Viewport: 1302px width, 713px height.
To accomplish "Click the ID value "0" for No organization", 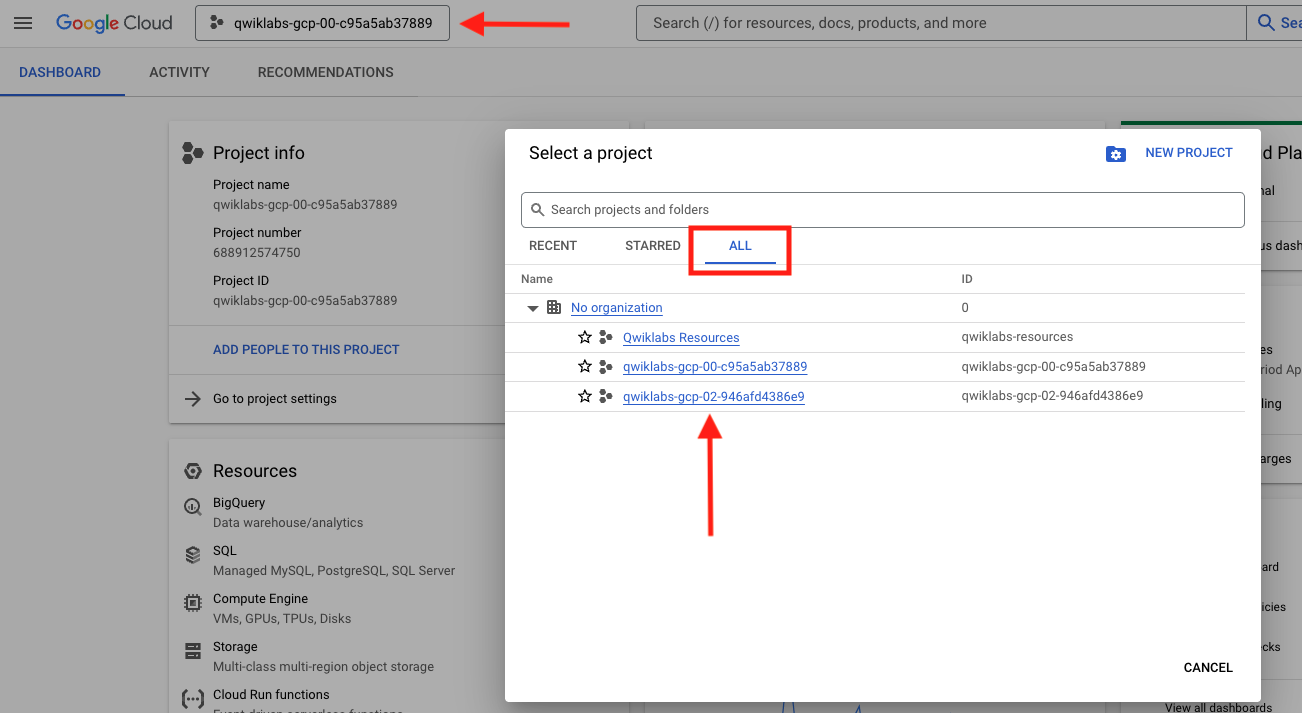I will (965, 308).
